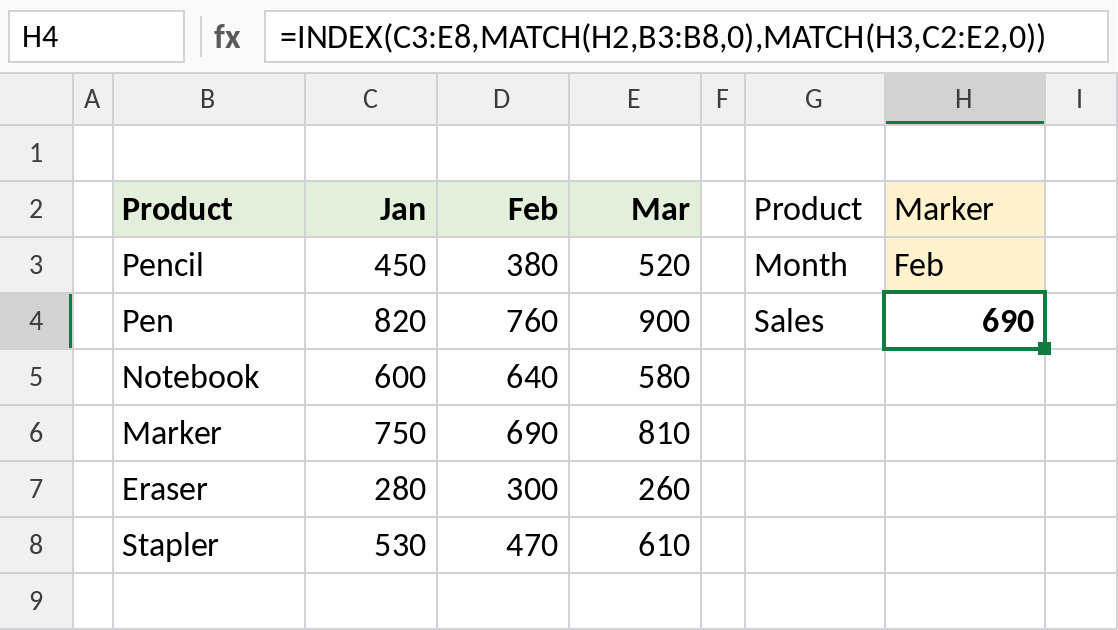Click the fx insert function icon

pyautogui.click(x=227, y=36)
